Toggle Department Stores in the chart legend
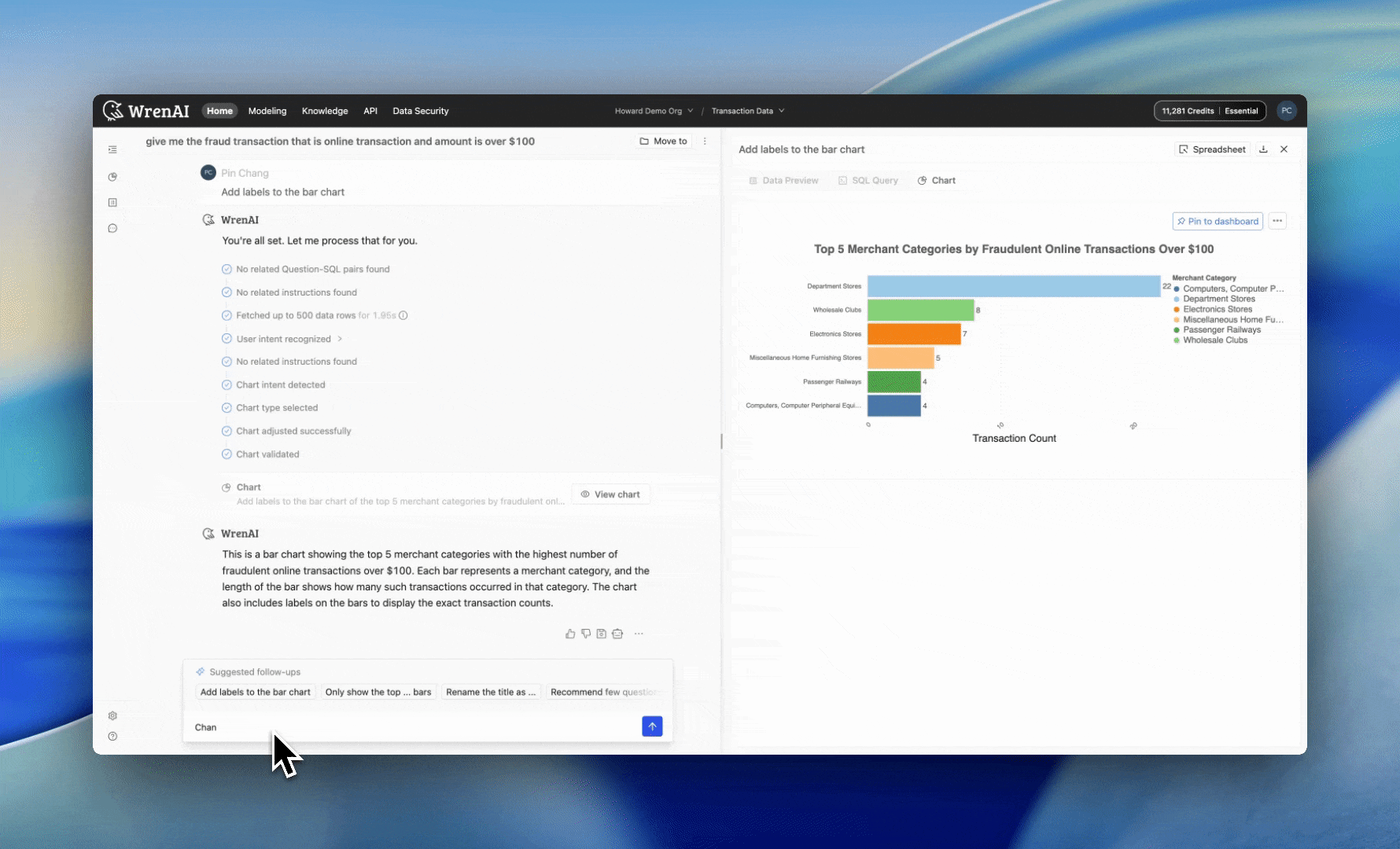The width and height of the screenshot is (1400, 849). pos(1218,299)
